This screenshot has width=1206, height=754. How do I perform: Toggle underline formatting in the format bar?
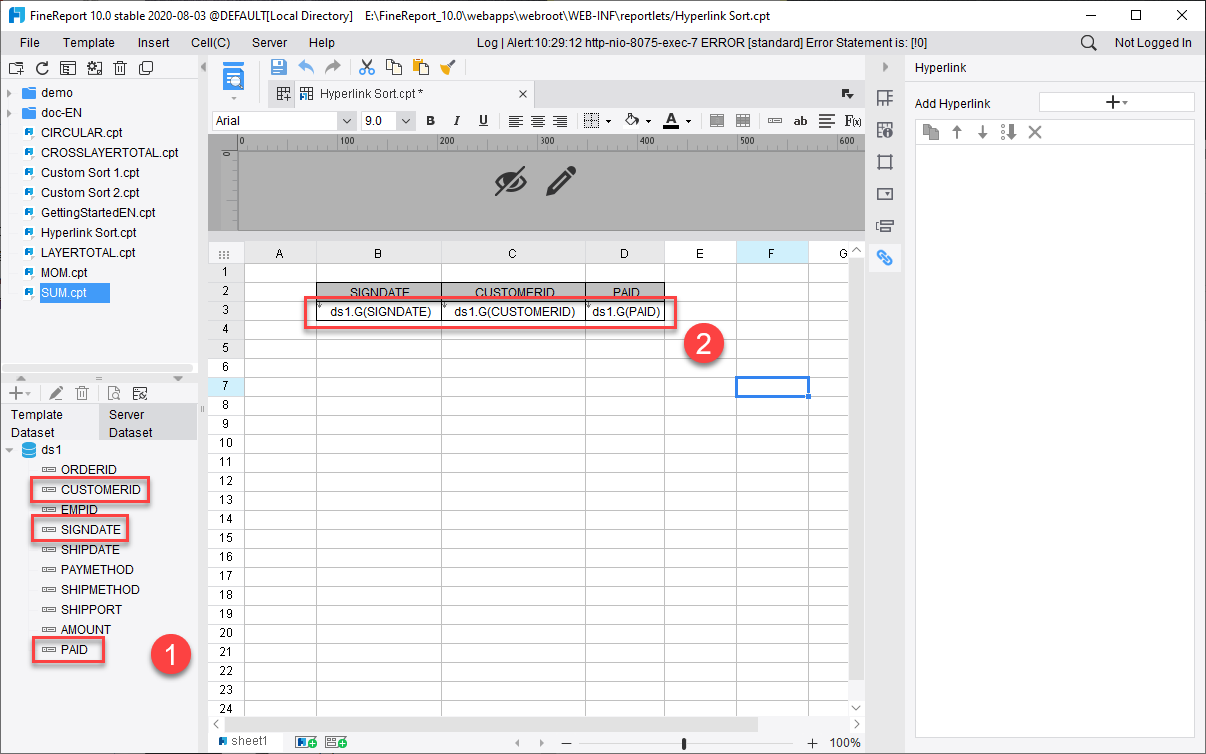[483, 120]
